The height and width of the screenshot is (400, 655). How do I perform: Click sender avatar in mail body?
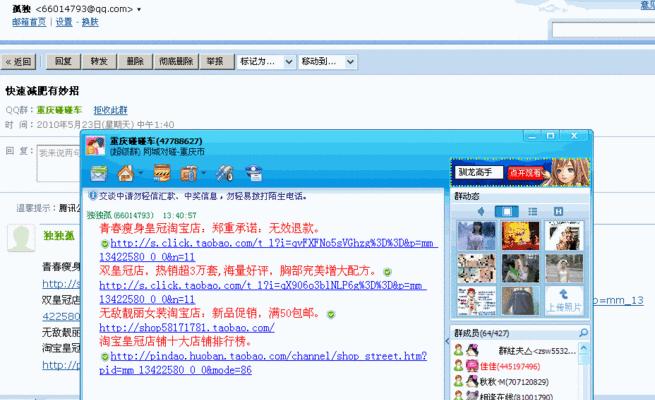pyautogui.click(x=21, y=238)
